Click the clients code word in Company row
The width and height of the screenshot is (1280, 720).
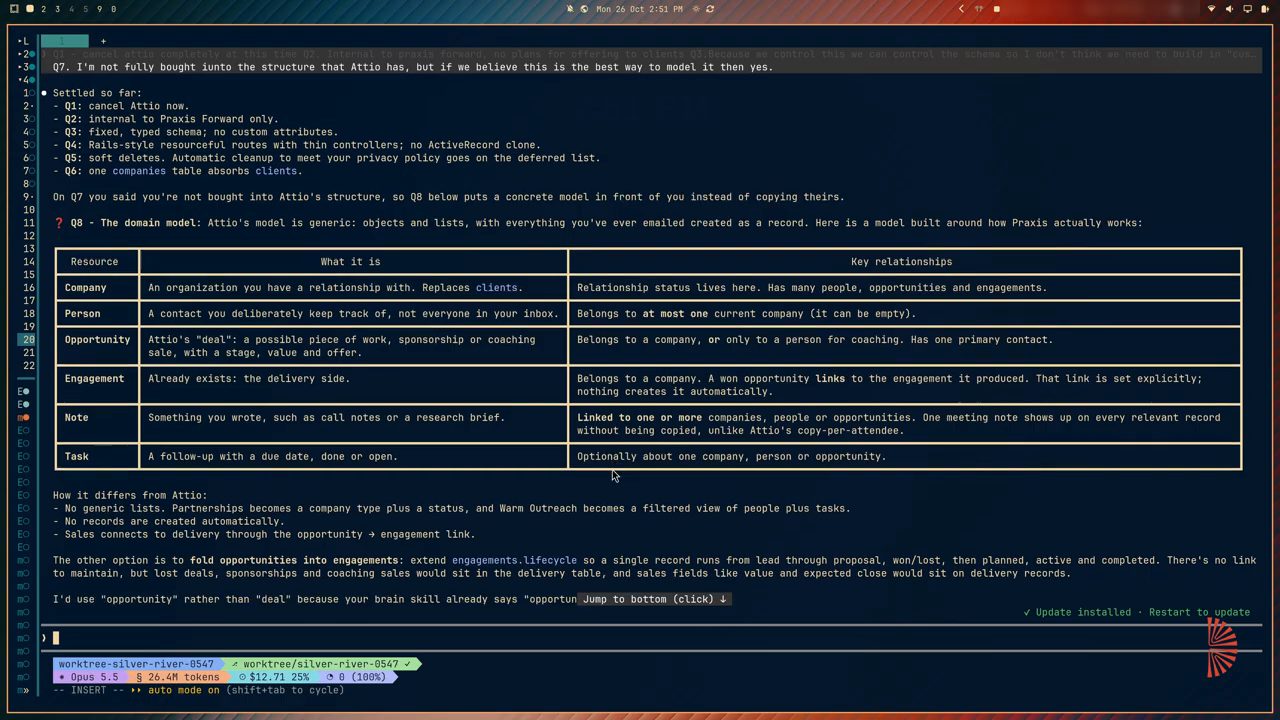pos(496,287)
